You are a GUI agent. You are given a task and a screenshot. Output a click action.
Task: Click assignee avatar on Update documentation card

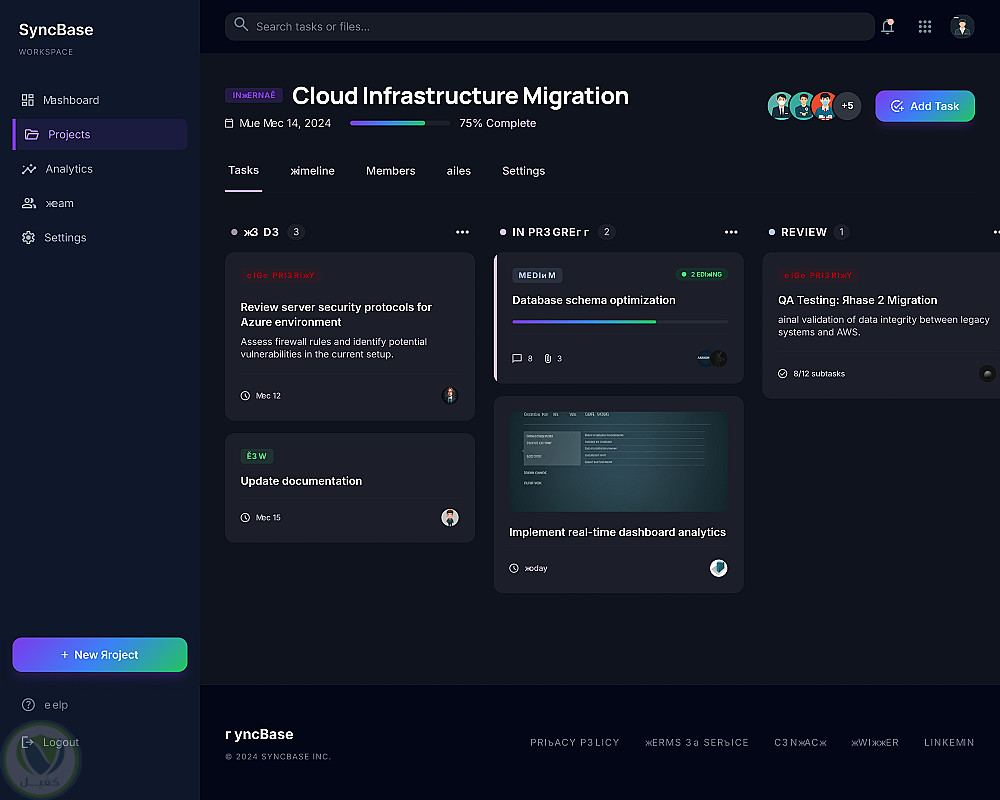click(x=450, y=517)
